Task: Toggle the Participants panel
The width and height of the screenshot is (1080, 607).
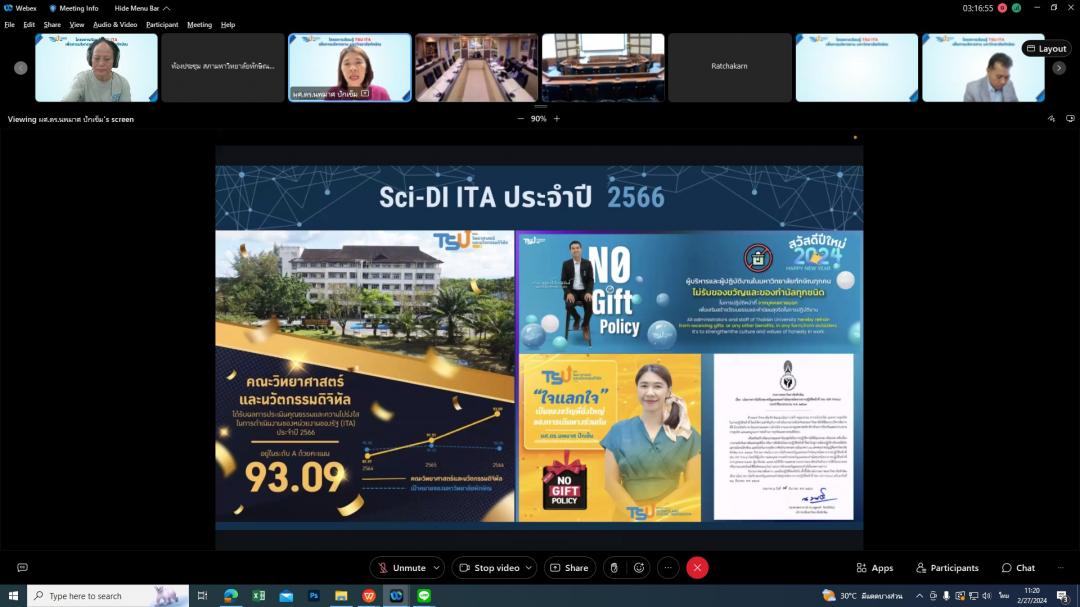Action: click(x=946, y=568)
